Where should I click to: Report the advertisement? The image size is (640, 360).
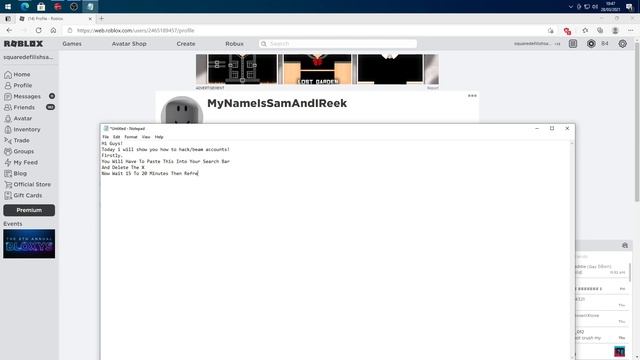[x=433, y=88]
